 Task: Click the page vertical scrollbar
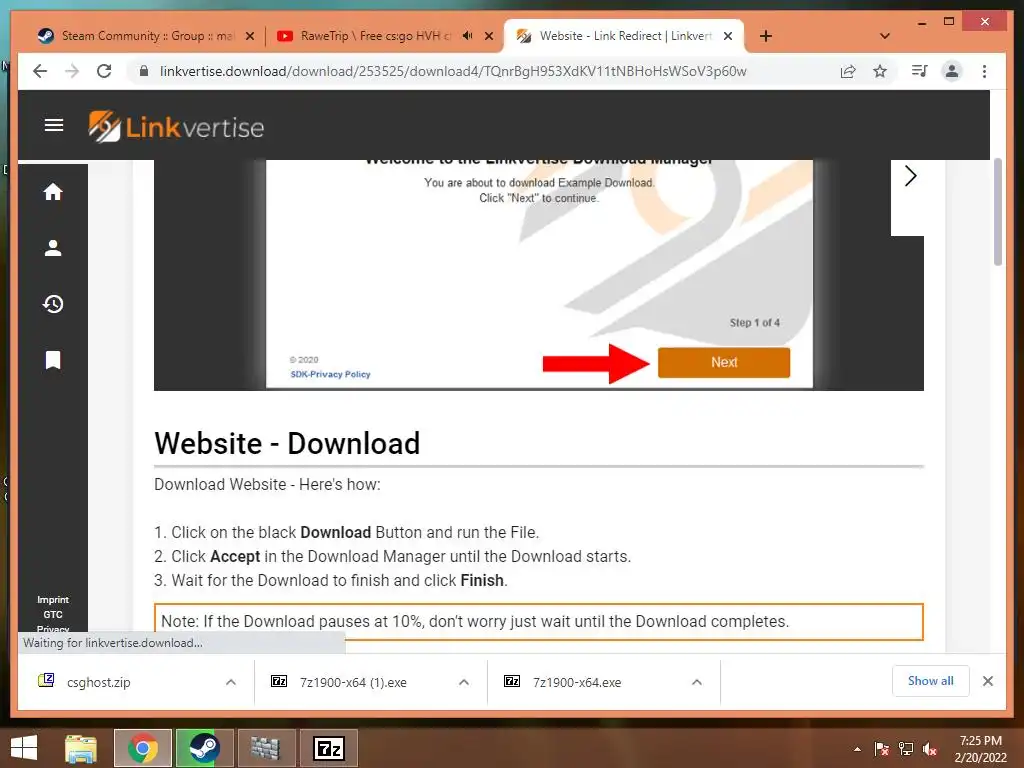pyautogui.click(x=997, y=212)
